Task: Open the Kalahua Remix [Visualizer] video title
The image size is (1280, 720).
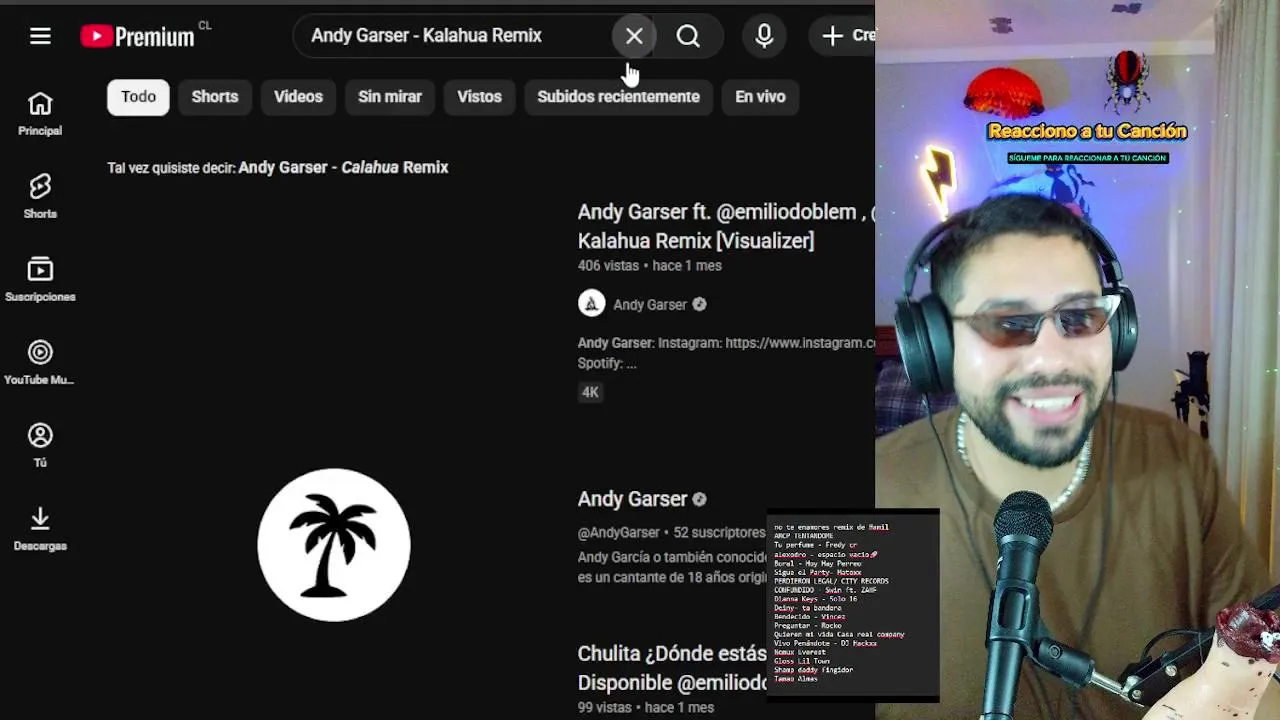Action: tap(726, 226)
